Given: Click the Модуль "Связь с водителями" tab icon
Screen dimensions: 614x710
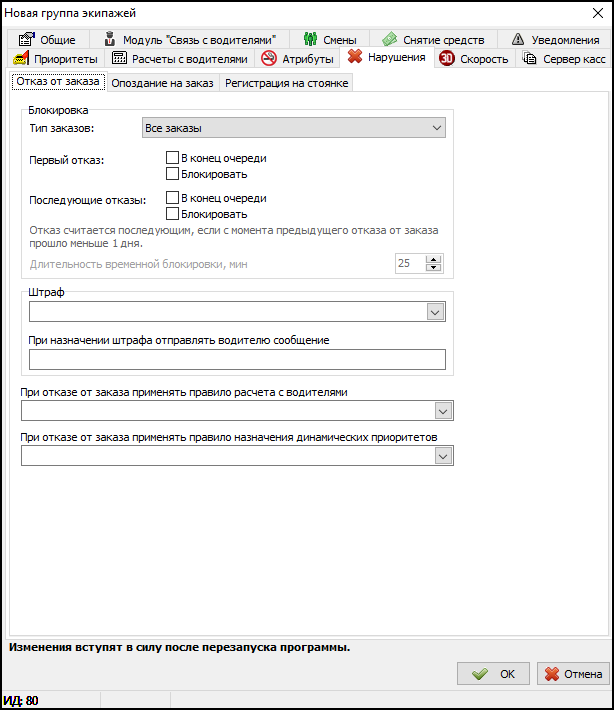Looking at the screenshot, I should tap(110, 40).
